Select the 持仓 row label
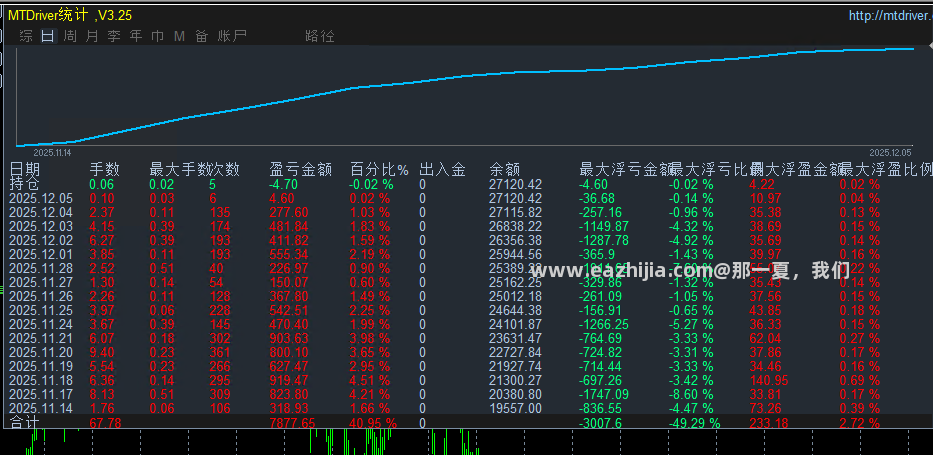The width and height of the screenshot is (933, 455). [25, 184]
